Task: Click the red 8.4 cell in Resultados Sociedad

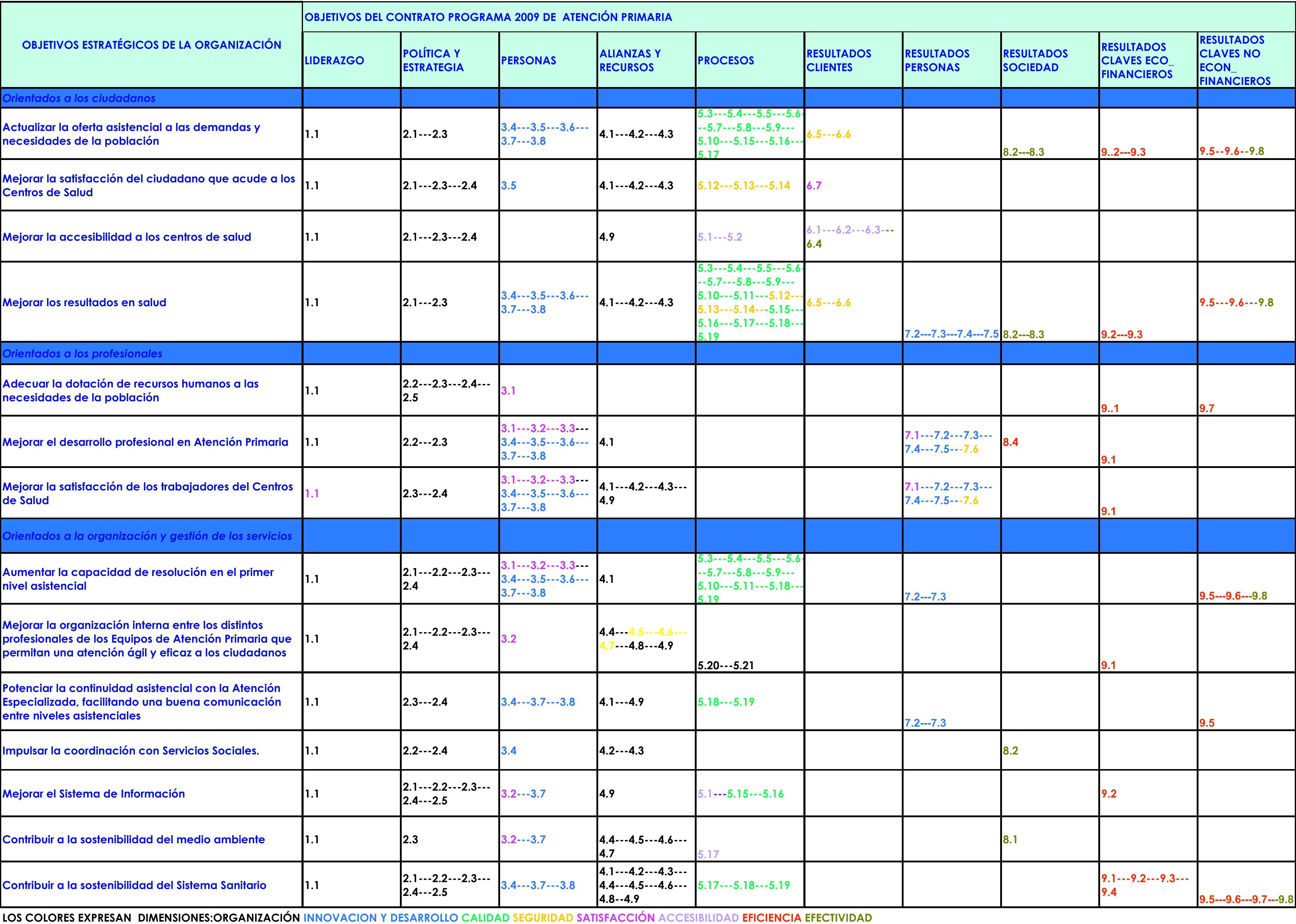Action: pyautogui.click(x=1010, y=442)
